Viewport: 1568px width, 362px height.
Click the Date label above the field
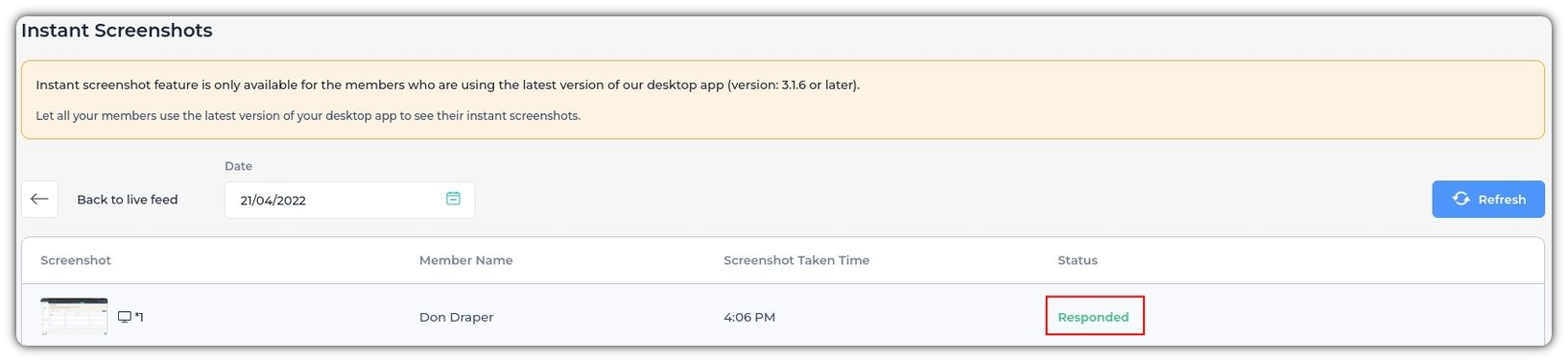tap(238, 166)
